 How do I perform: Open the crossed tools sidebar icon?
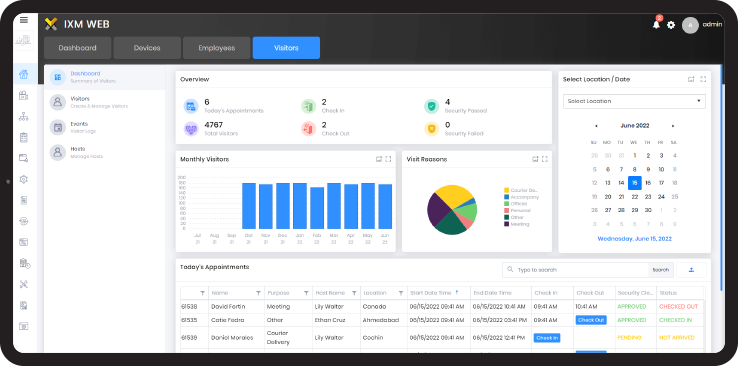24,284
